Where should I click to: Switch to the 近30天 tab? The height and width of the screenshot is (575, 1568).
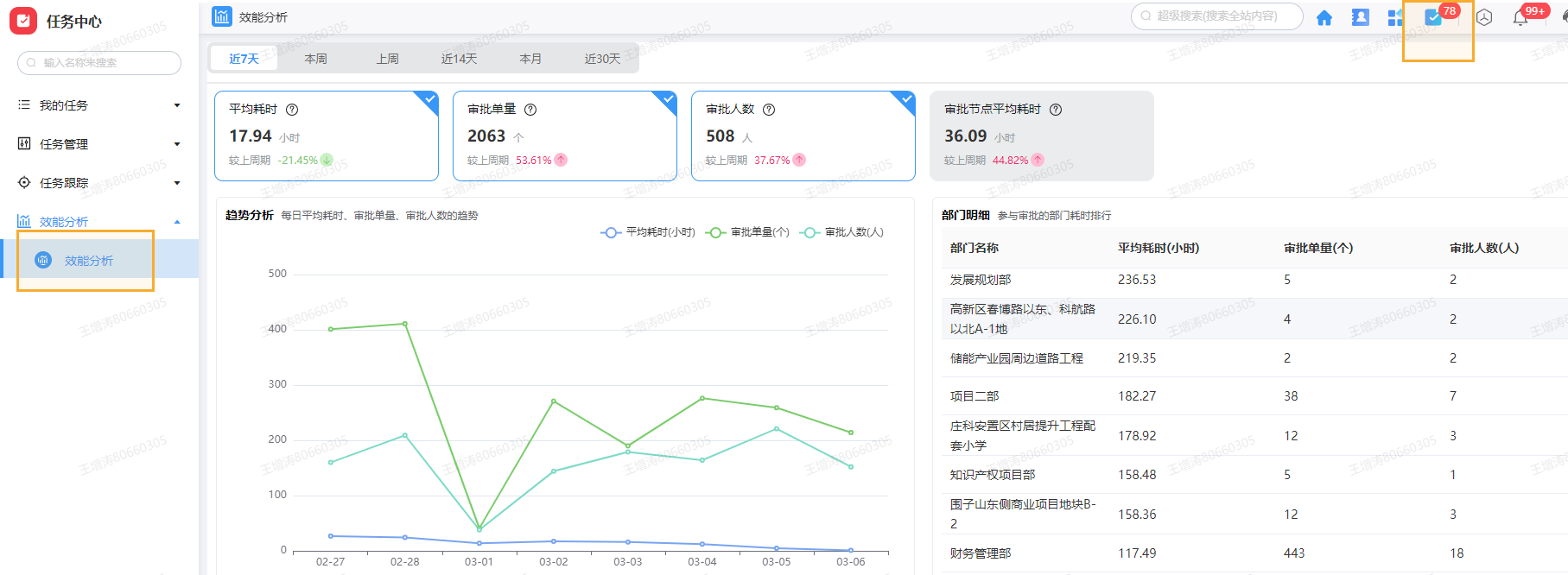pyautogui.click(x=602, y=59)
